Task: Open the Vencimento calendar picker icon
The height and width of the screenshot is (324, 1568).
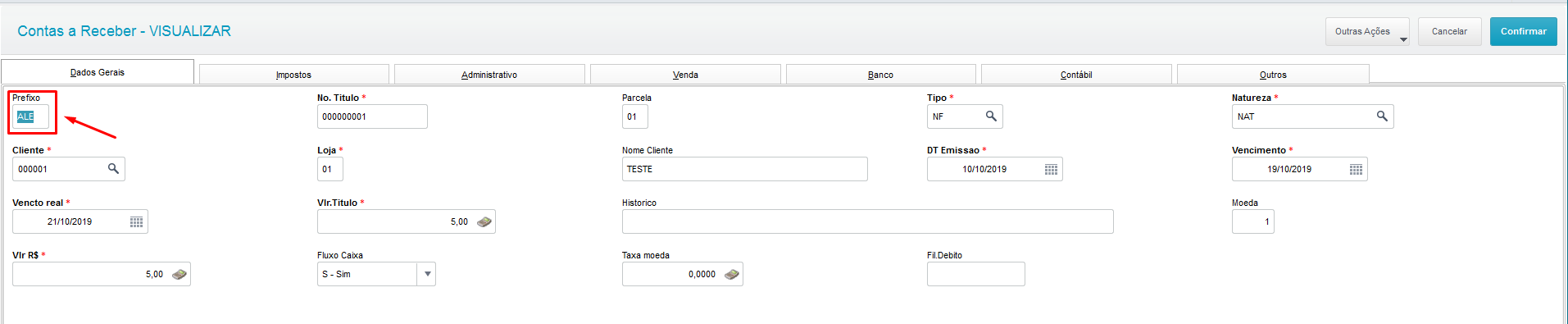Action: pyautogui.click(x=1356, y=169)
